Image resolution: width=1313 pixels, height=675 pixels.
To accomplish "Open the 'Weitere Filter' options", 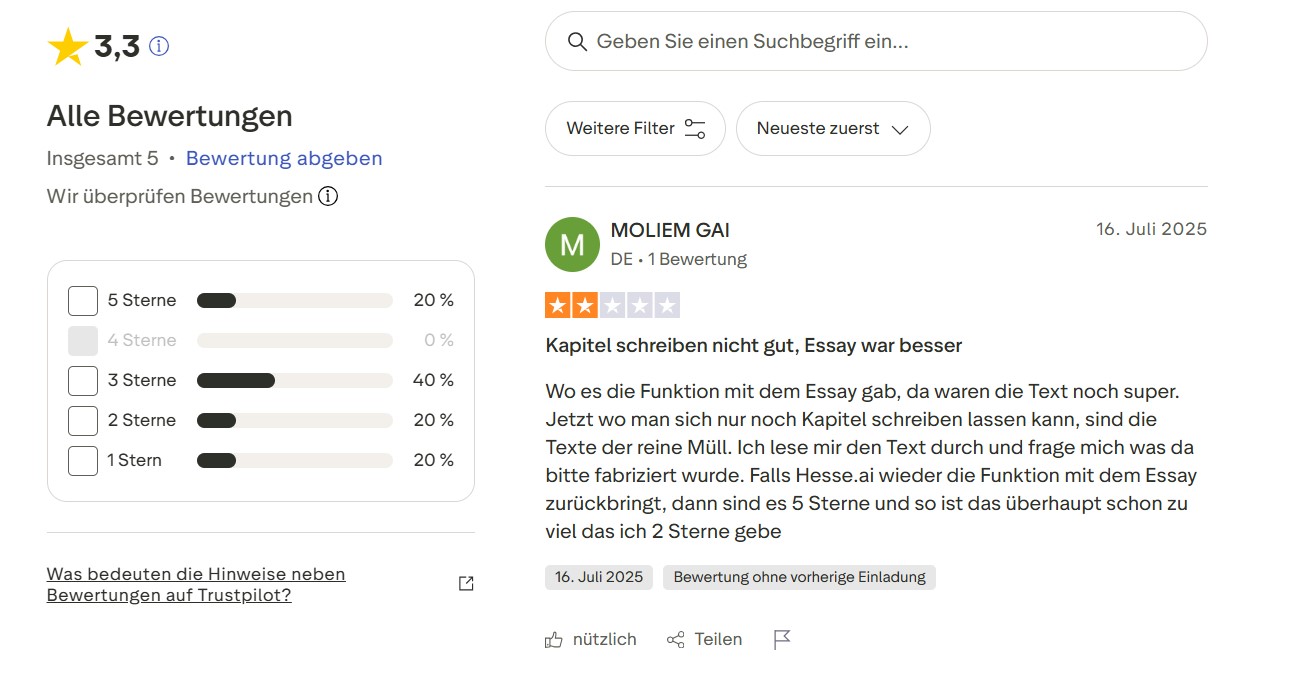I will tap(634, 128).
